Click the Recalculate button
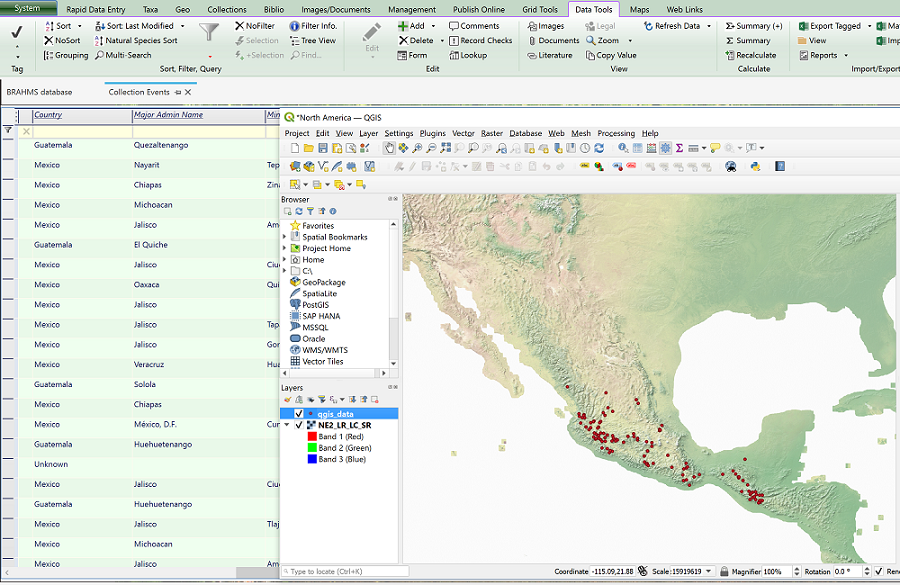The image size is (900, 585). 751,56
